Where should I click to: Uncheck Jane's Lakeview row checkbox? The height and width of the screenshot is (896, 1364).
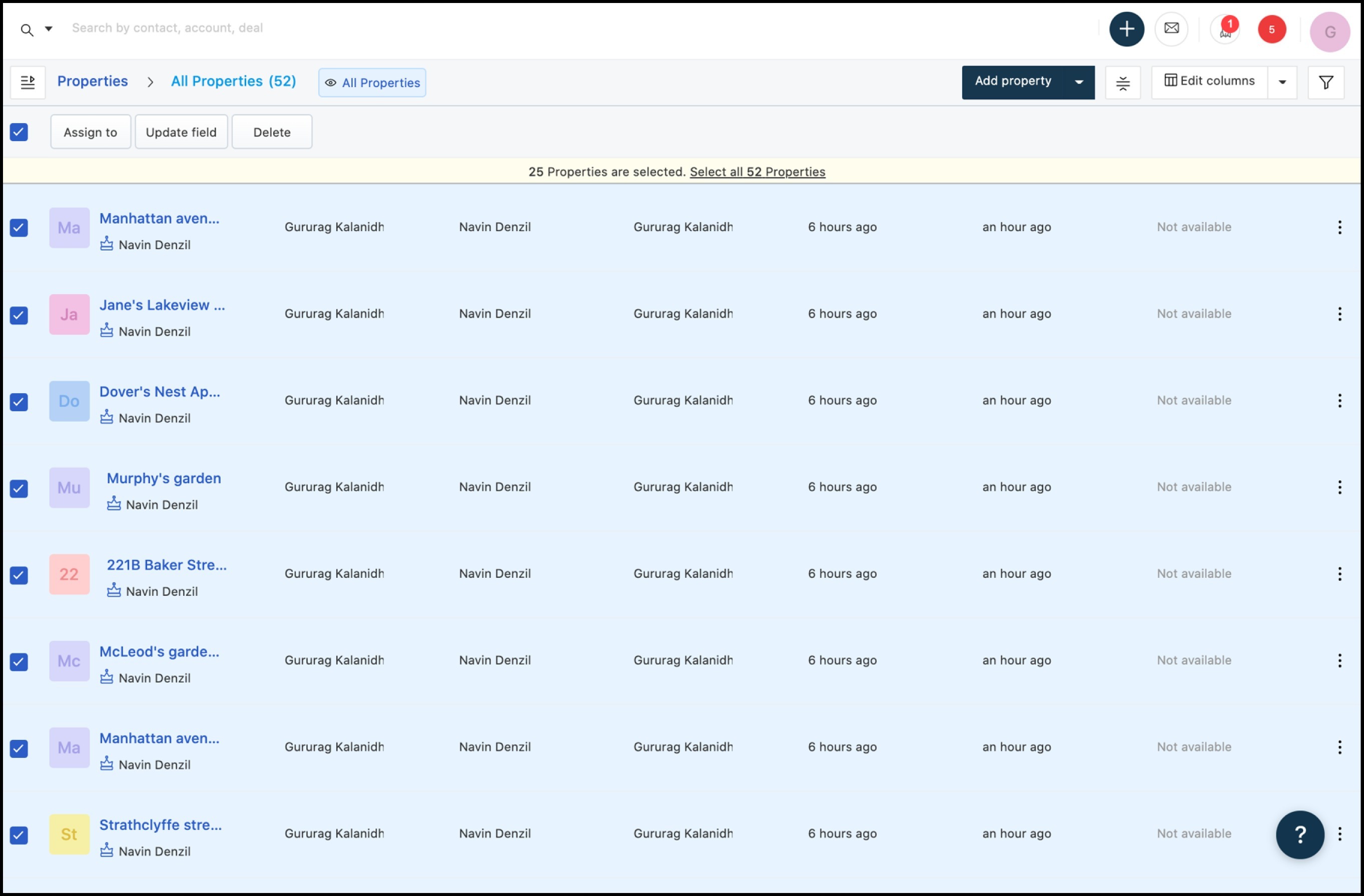click(19, 315)
